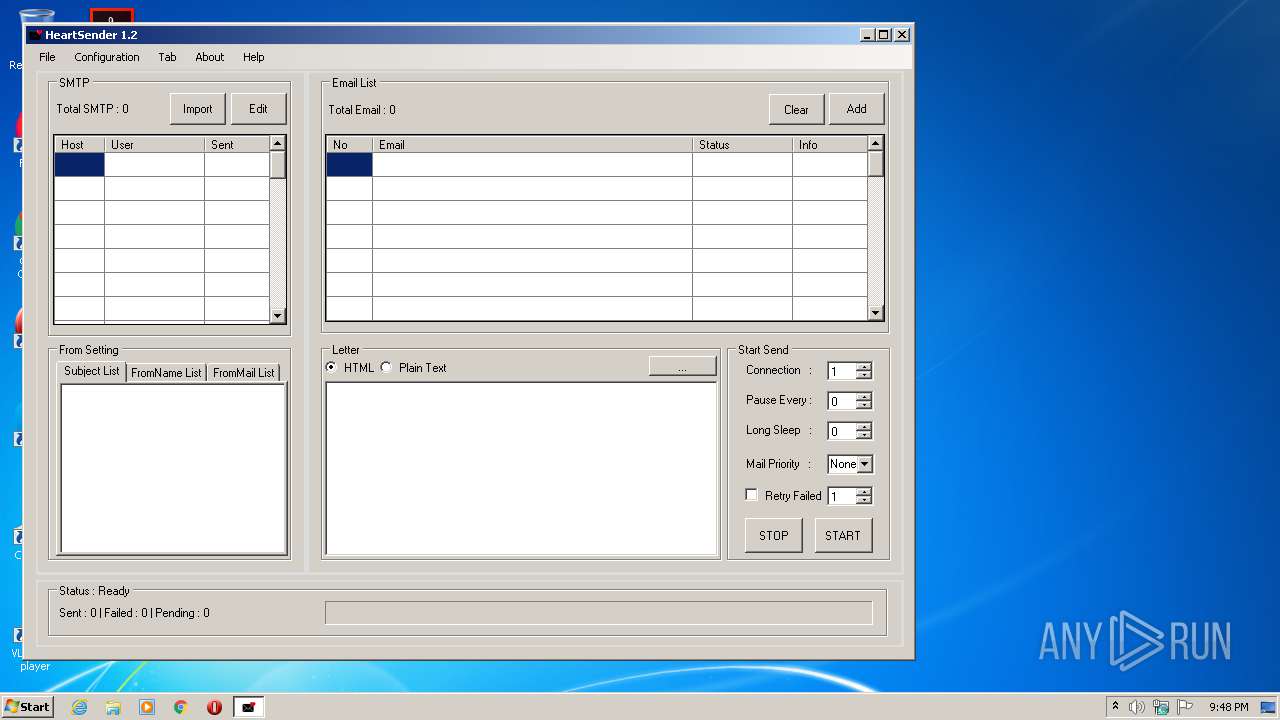1280x720 pixels.
Task: Click the taskbar clock showing 9:48 PM
Action: [x=1229, y=707]
